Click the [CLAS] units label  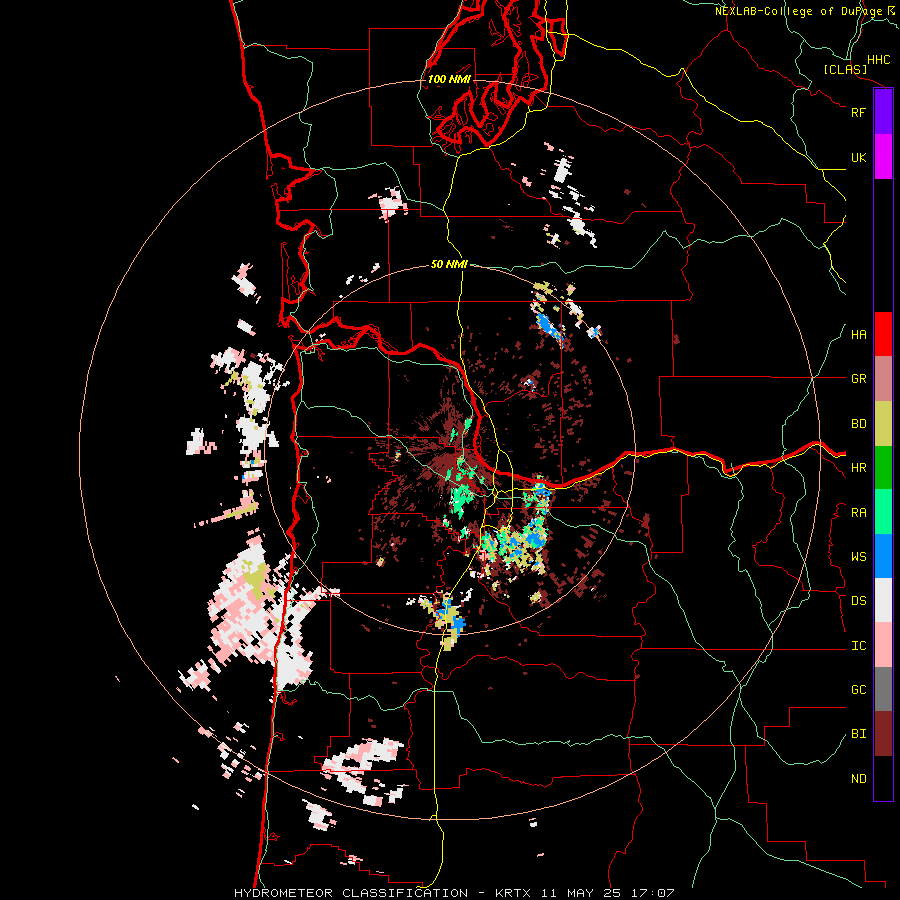pyautogui.click(x=845, y=69)
